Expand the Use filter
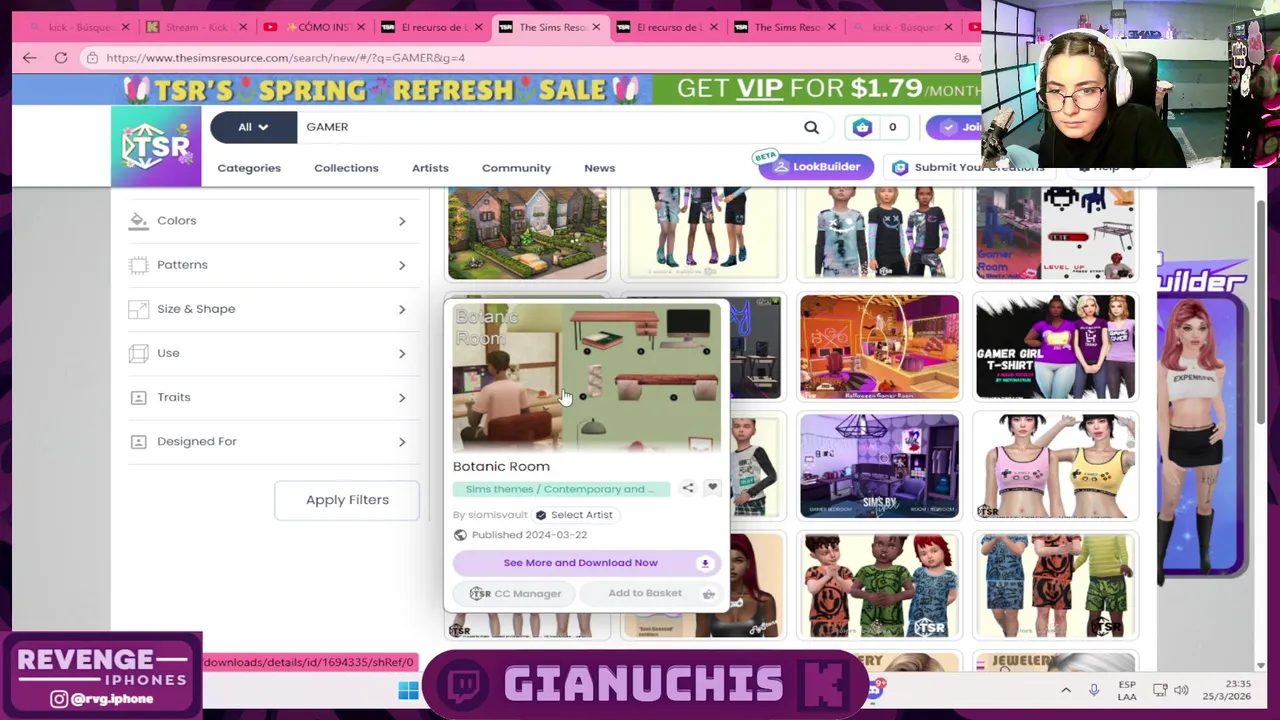Viewport: 1280px width, 720px height. [402, 353]
